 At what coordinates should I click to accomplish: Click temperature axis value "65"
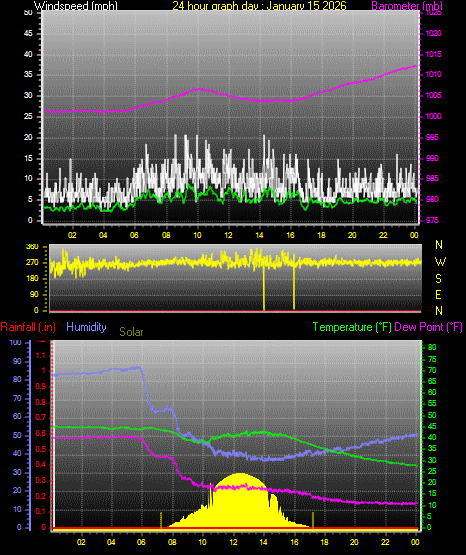pyautogui.click(x=432, y=381)
